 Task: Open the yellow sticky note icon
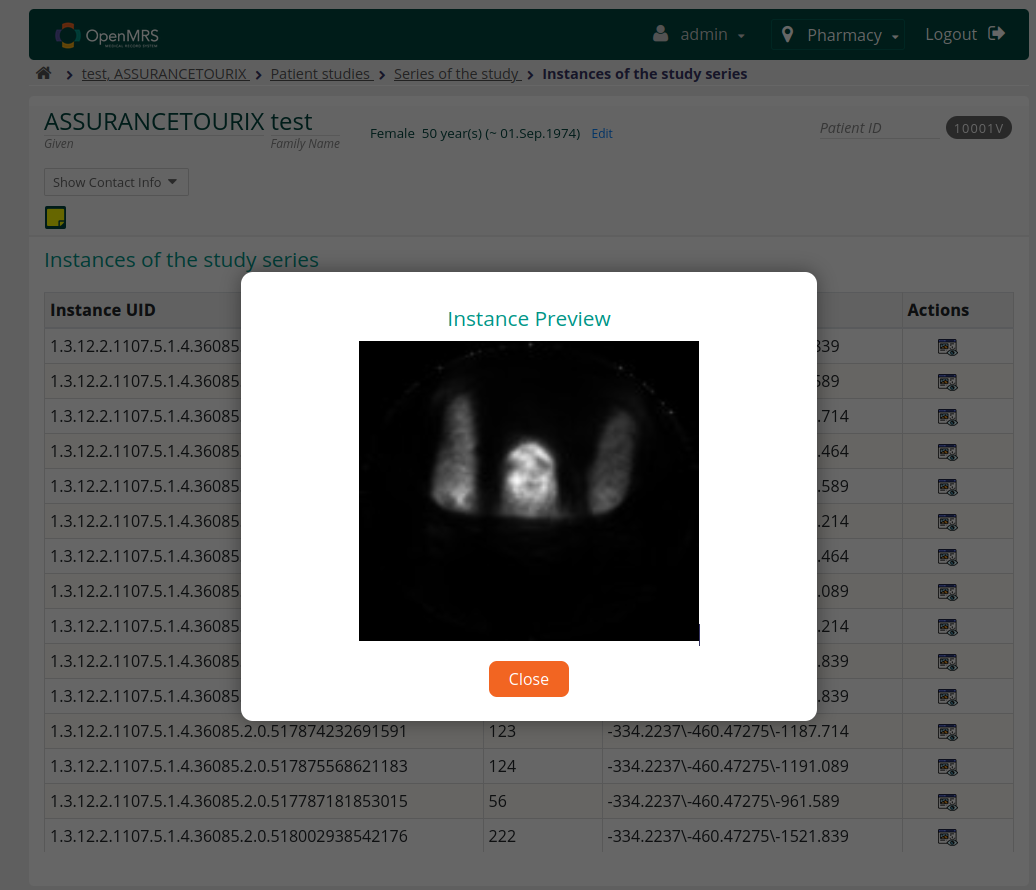tap(56, 217)
